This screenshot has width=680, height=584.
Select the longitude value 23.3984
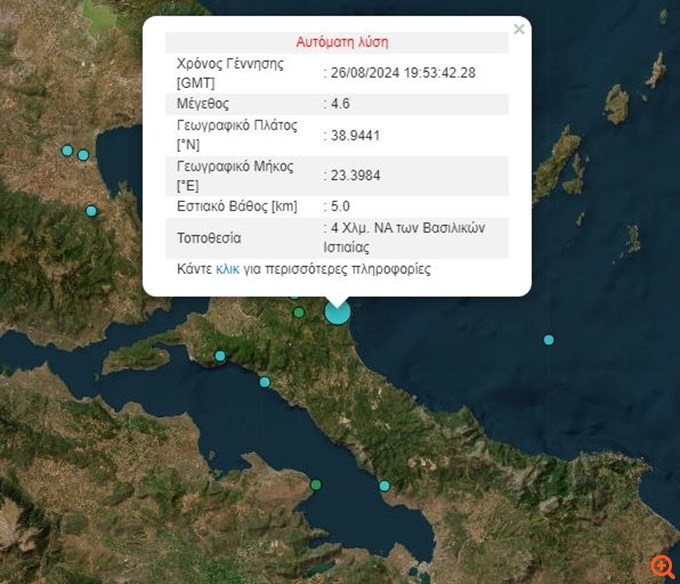click(x=355, y=175)
